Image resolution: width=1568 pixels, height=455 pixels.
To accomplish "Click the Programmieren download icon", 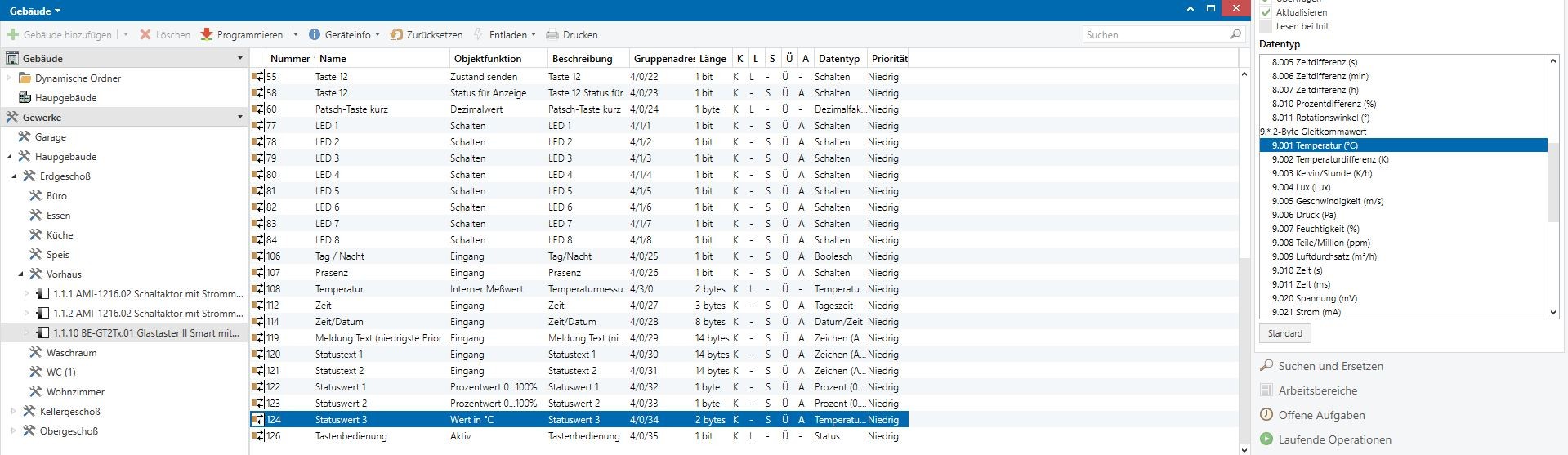I will (x=207, y=35).
